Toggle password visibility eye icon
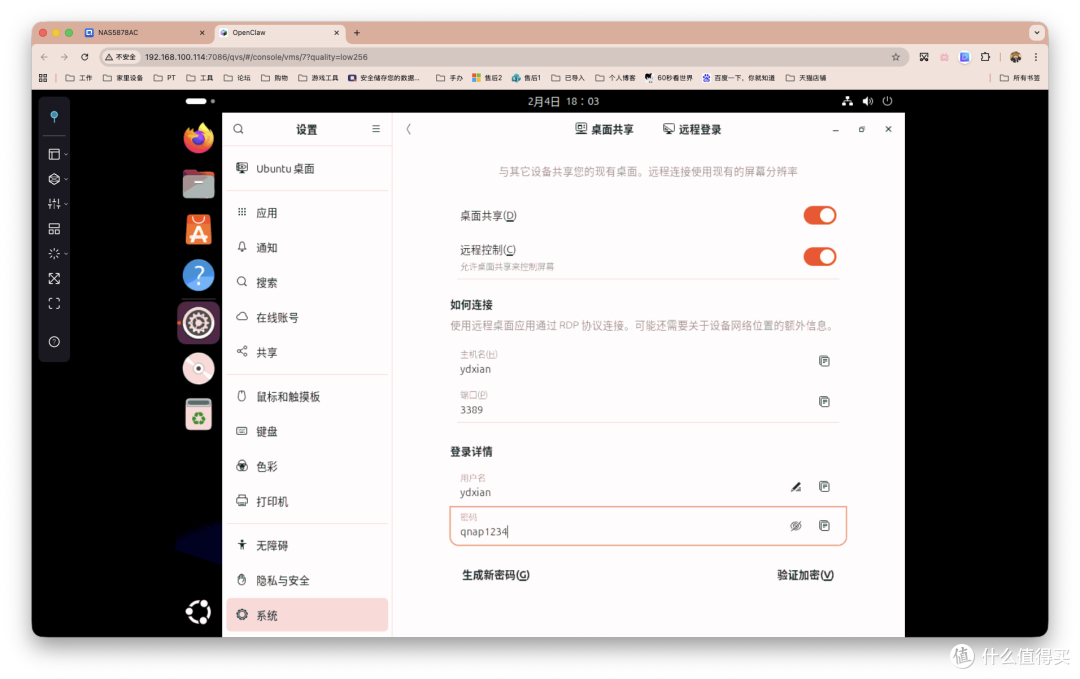This screenshot has height=679, width=1080. [x=796, y=525]
